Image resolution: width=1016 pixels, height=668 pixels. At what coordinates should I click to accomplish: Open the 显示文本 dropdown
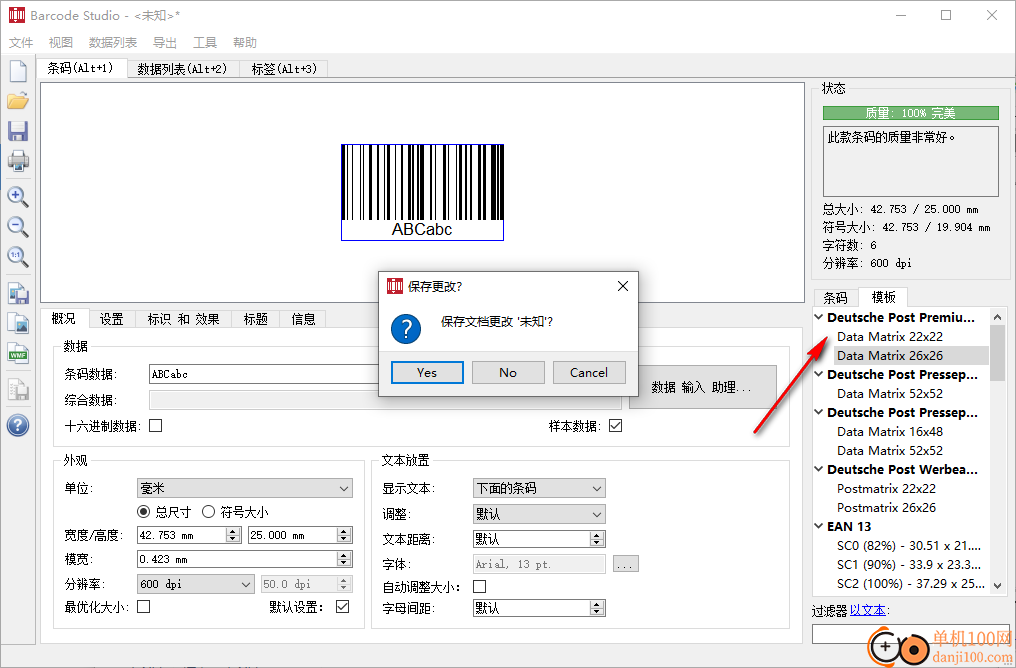[539, 489]
